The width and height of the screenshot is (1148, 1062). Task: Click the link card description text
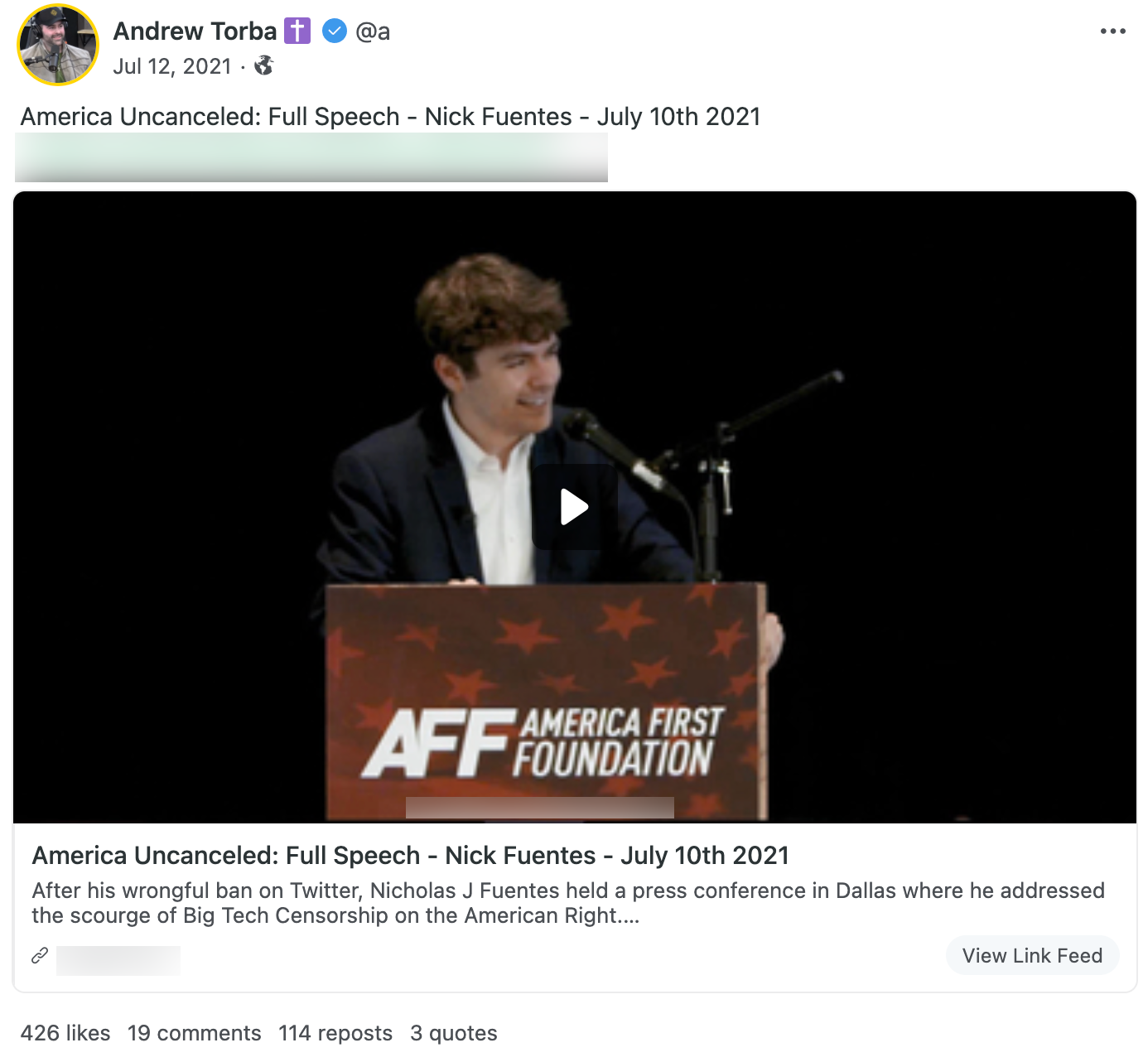pyautogui.click(x=567, y=903)
